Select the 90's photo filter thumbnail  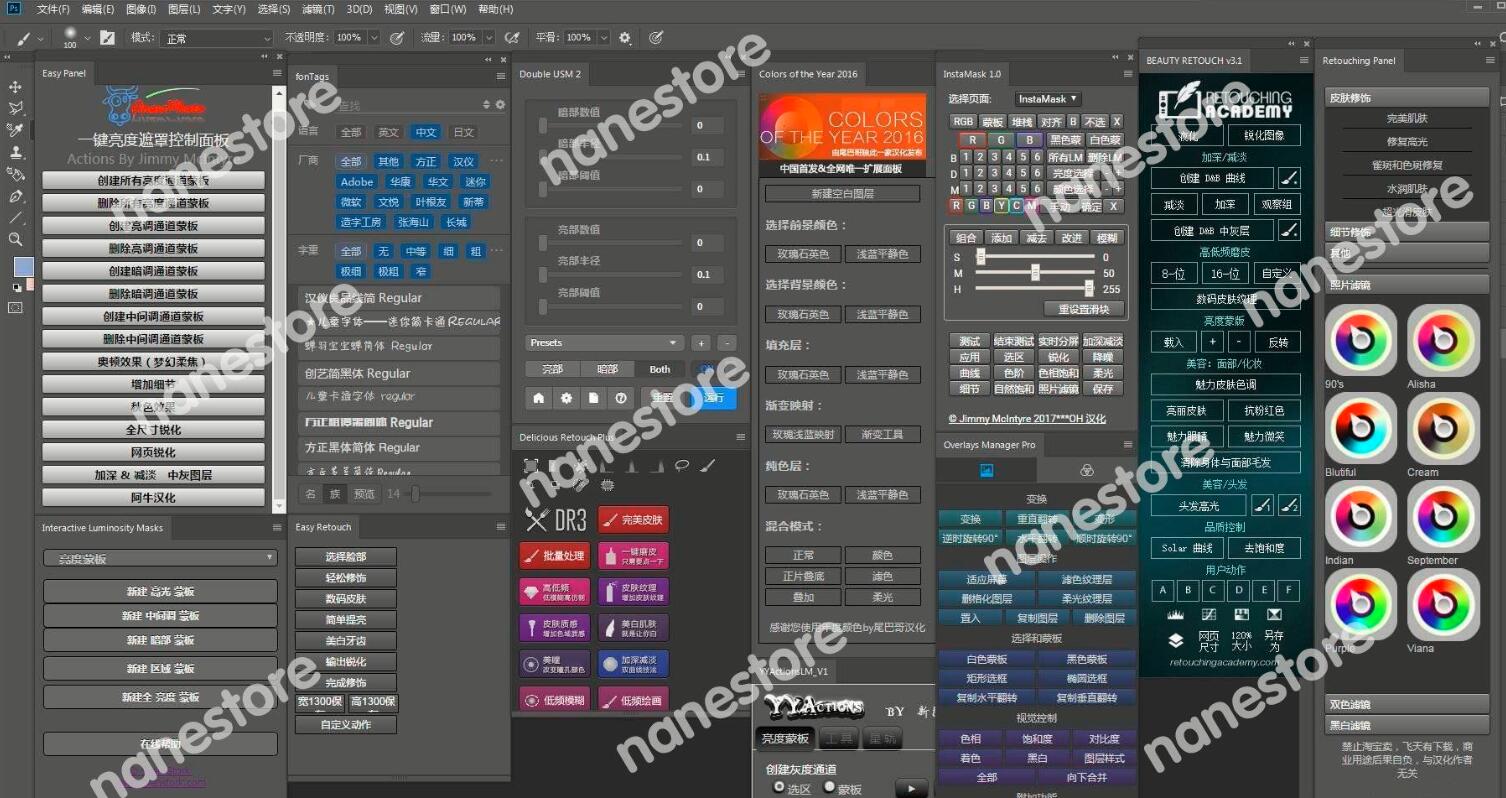click(1360, 340)
